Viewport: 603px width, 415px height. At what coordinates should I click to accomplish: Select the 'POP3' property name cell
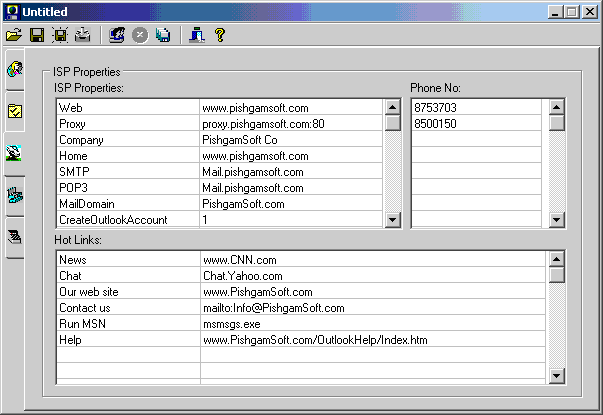(128, 188)
